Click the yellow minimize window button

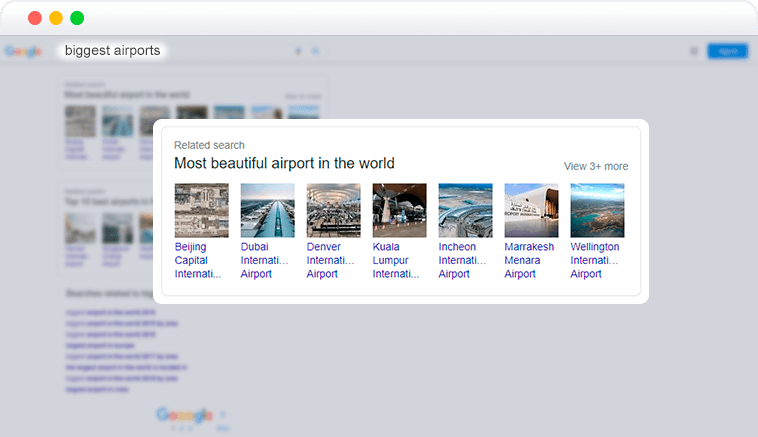pos(56,18)
